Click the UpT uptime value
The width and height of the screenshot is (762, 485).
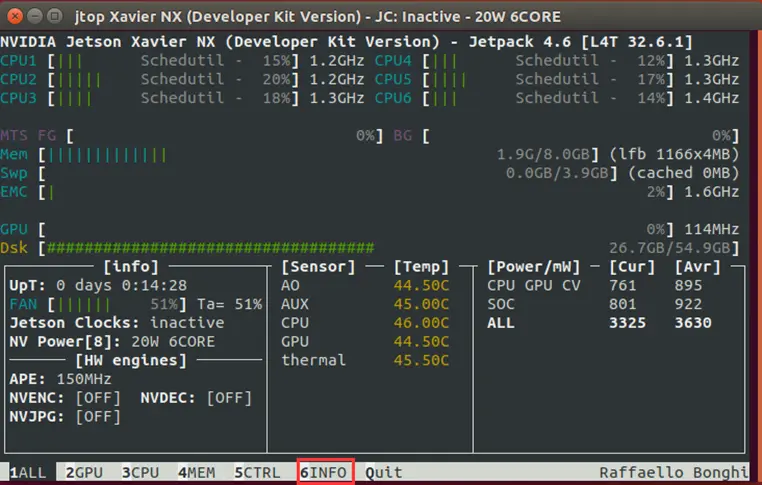[121, 286]
